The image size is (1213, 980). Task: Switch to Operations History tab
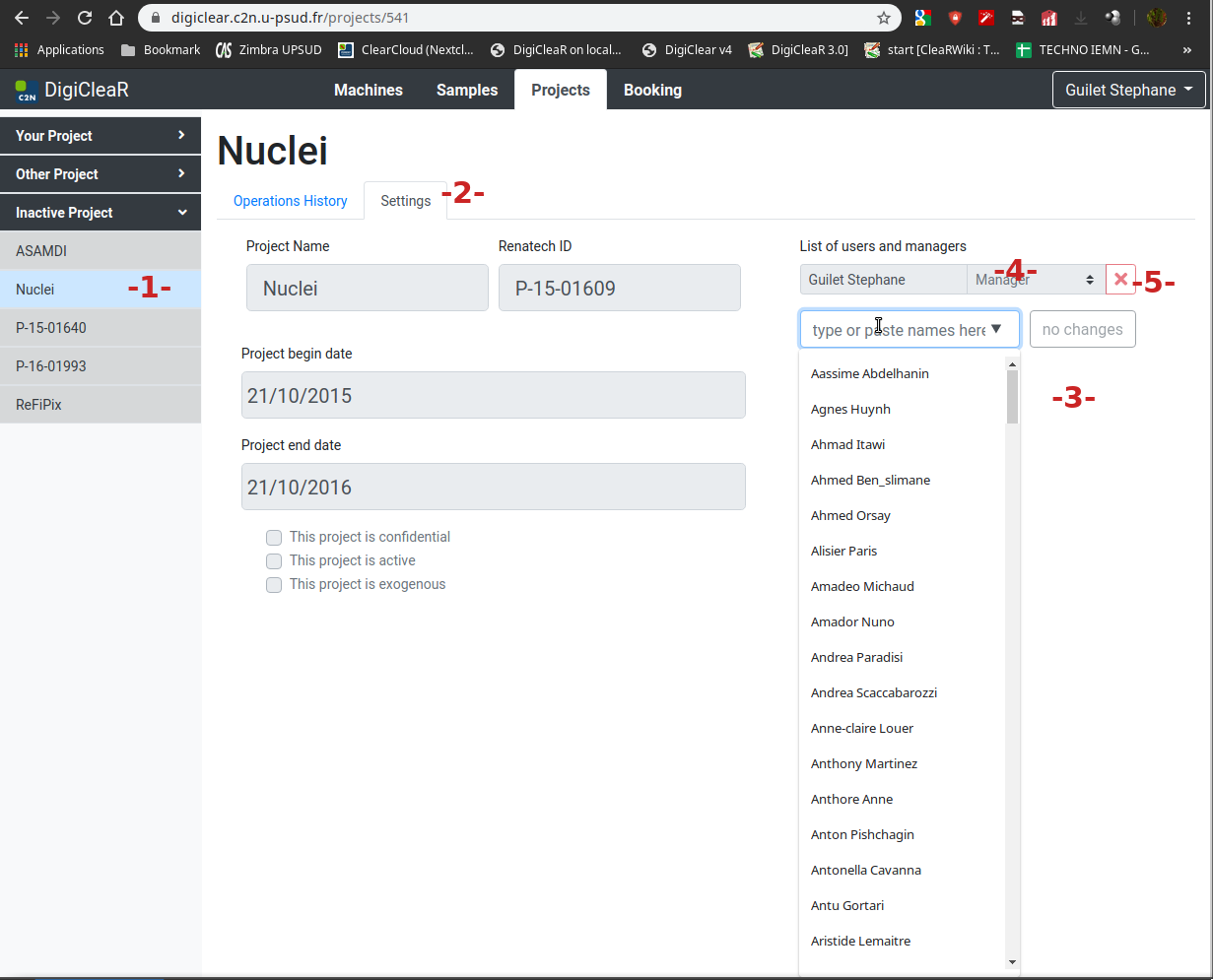tap(290, 201)
